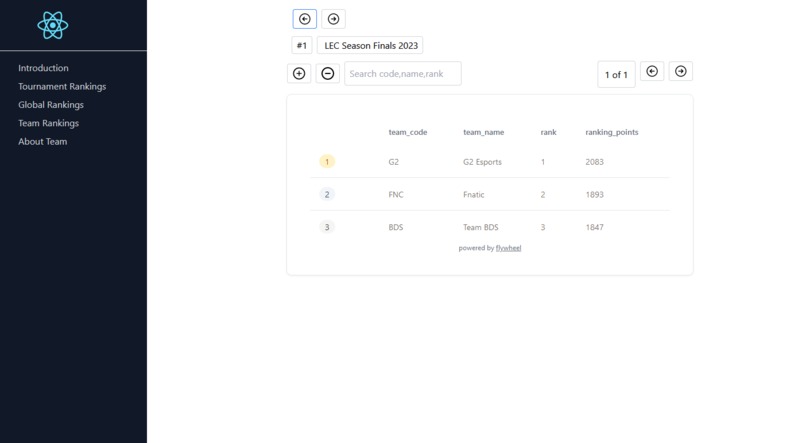Click the Team BDS name cell
This screenshot has width=806, height=443.
tap(481, 227)
